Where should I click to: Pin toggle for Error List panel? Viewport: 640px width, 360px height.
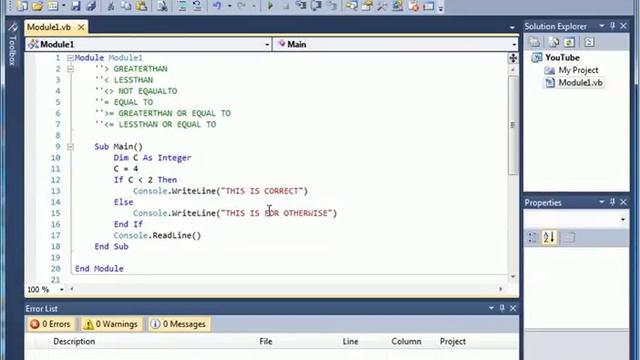pos(502,308)
